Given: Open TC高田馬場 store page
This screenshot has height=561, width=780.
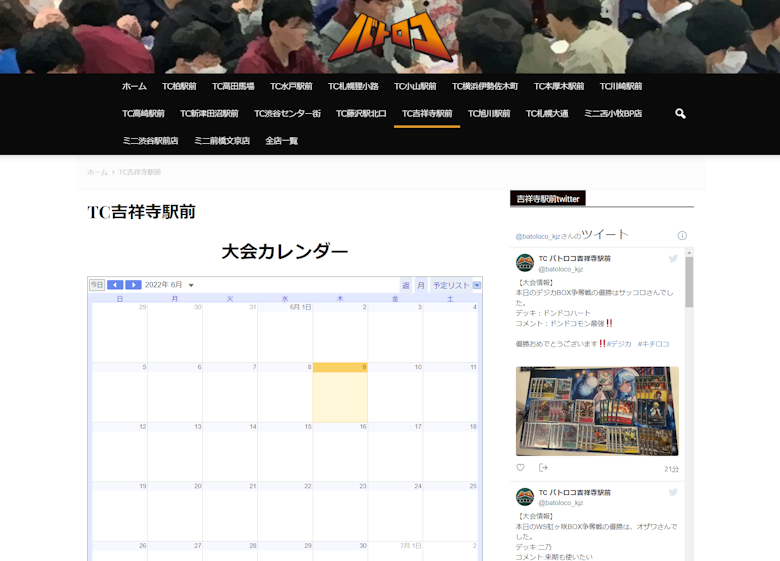Looking at the screenshot, I should (x=233, y=87).
